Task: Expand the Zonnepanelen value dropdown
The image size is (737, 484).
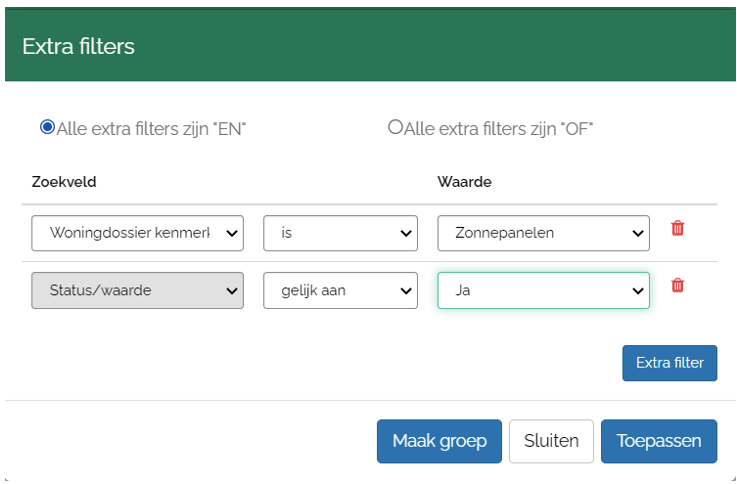Action: [543, 233]
